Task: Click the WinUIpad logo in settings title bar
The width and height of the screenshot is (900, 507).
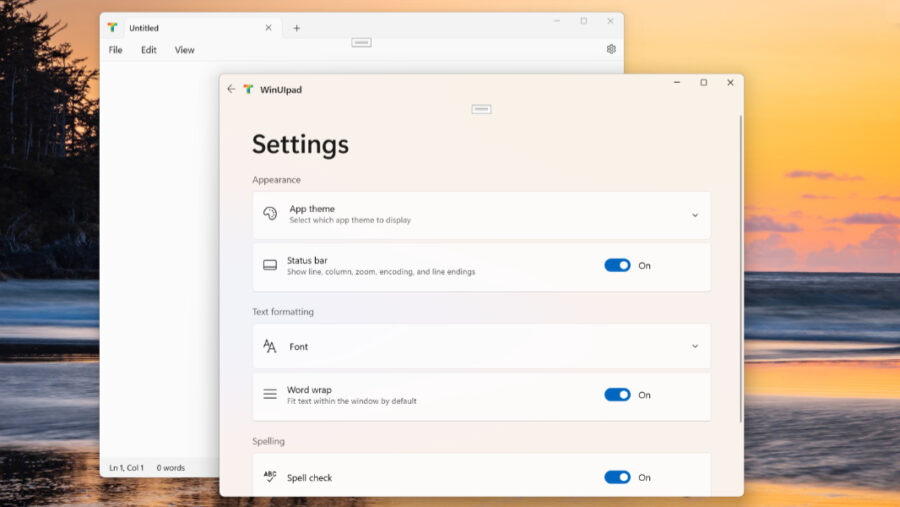Action: (248, 89)
